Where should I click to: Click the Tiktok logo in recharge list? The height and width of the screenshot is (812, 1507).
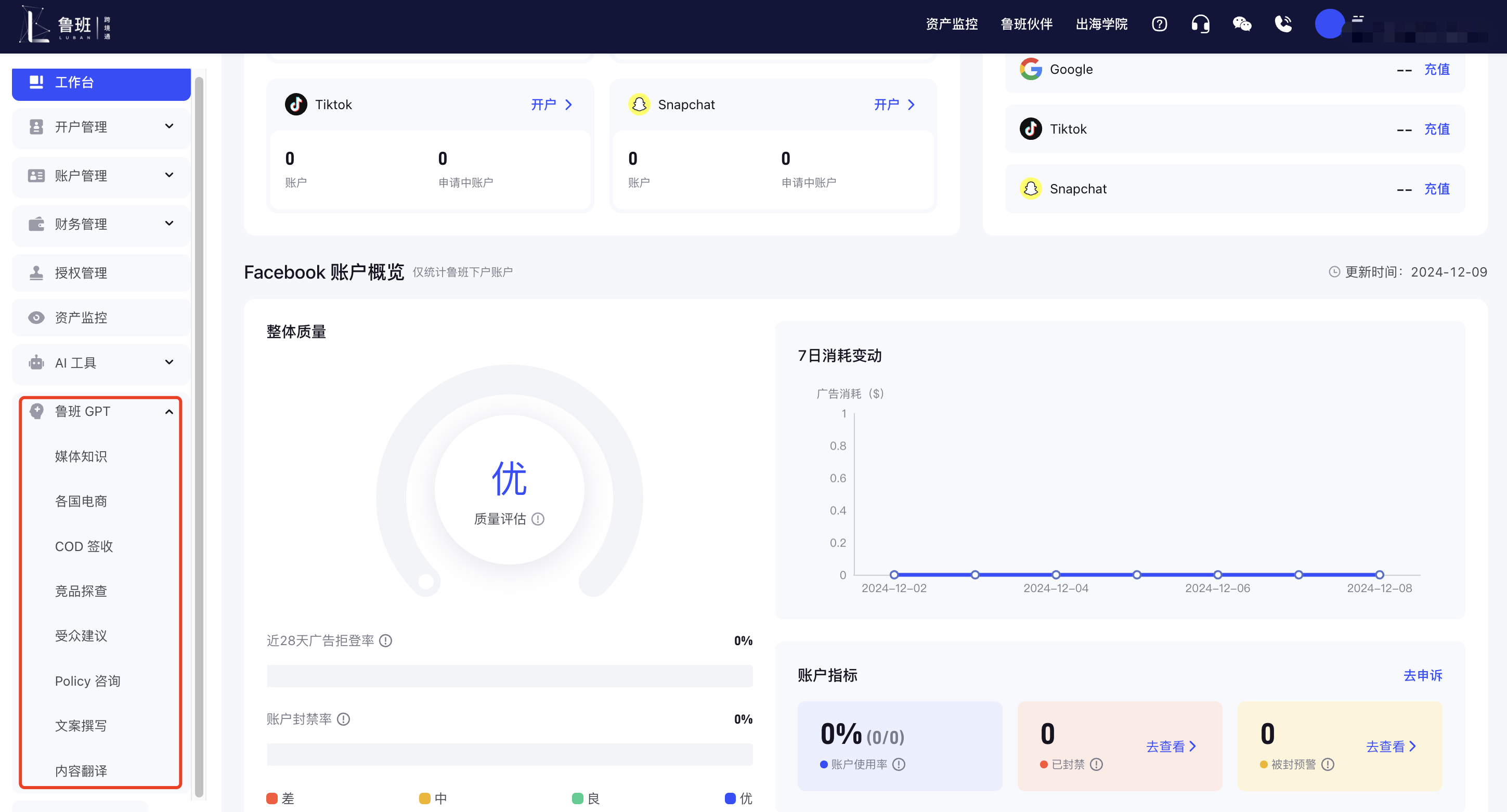tap(1031, 129)
